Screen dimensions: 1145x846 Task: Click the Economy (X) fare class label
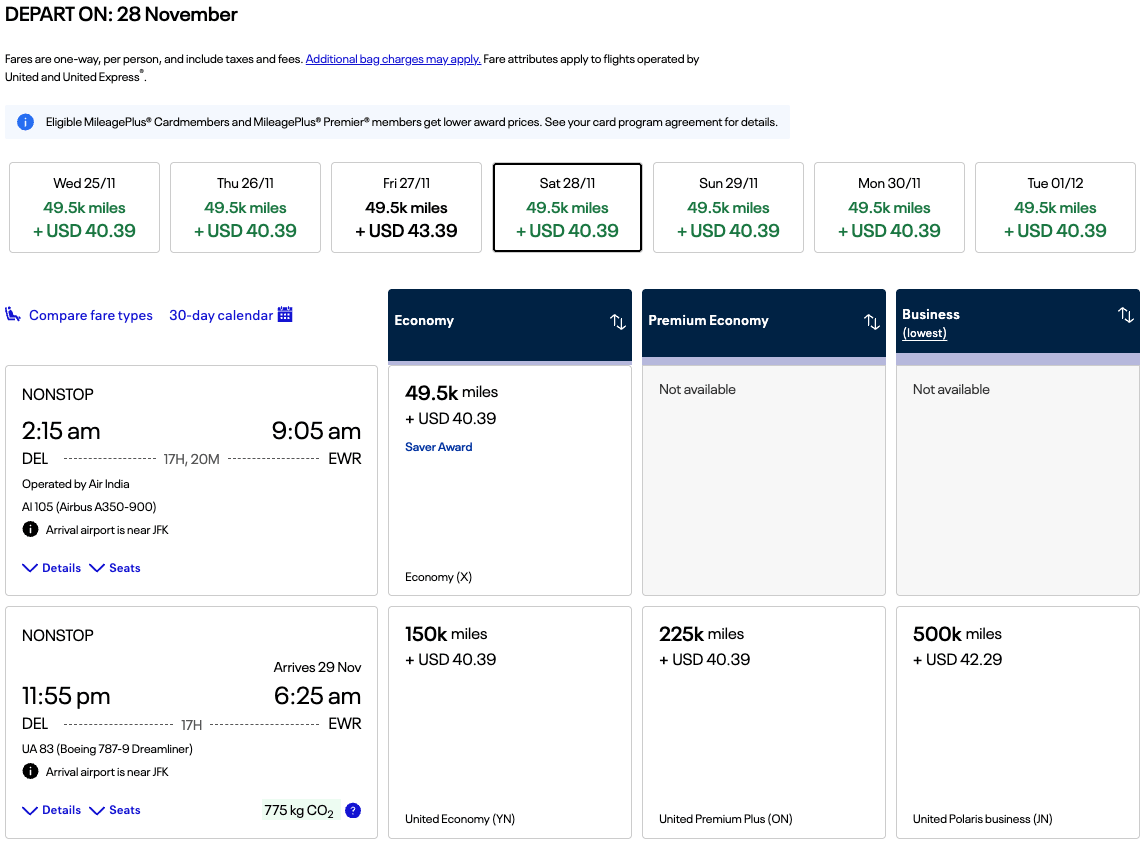point(438,577)
